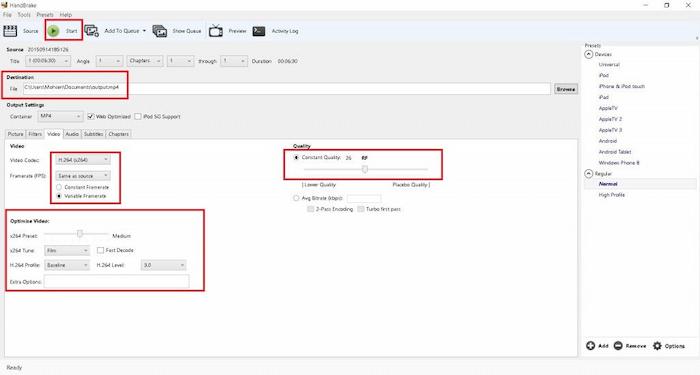
Task: Select the iPhone & iPod touch preset
Action: pos(621,86)
